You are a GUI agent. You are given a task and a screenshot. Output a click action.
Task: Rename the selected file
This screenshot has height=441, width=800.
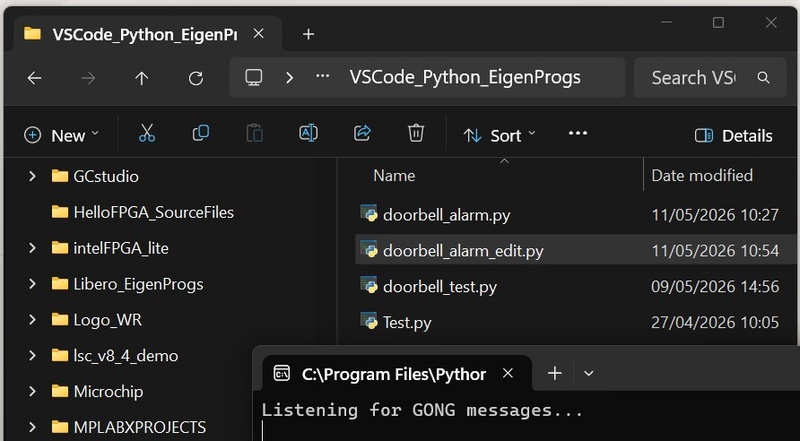[x=308, y=134]
